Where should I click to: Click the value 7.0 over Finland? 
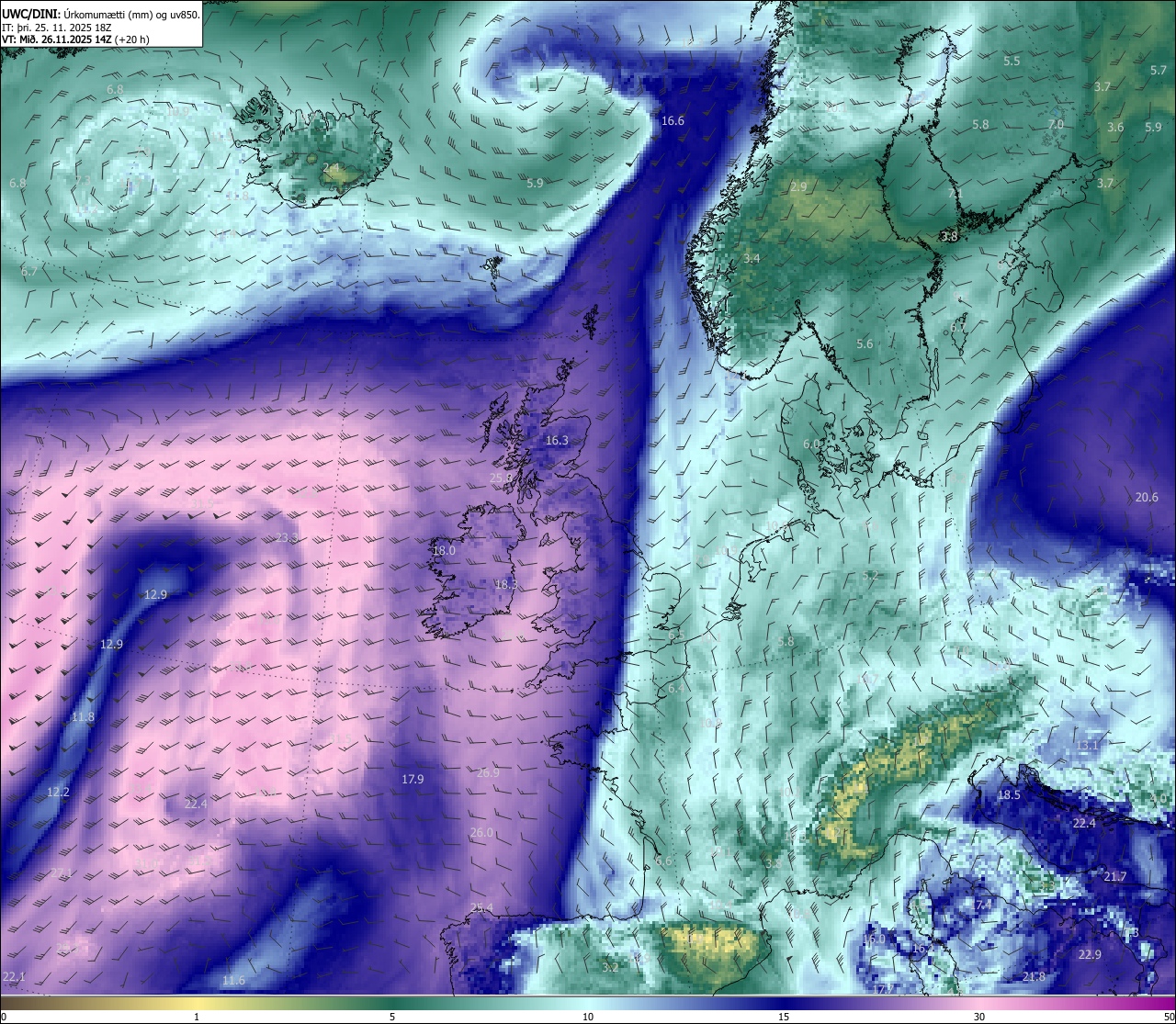point(1056,125)
